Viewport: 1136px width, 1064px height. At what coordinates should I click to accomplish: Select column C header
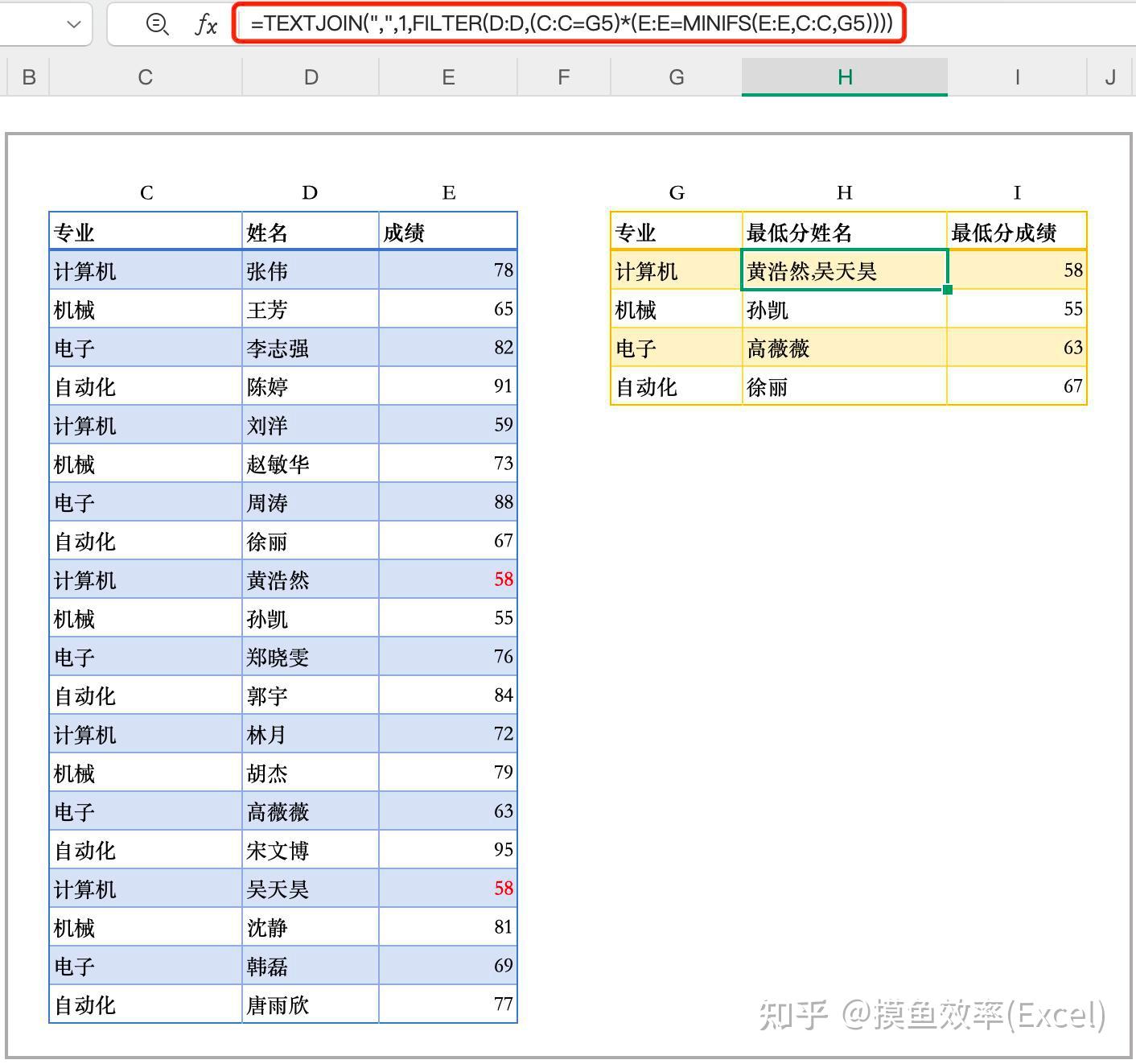tap(145, 76)
